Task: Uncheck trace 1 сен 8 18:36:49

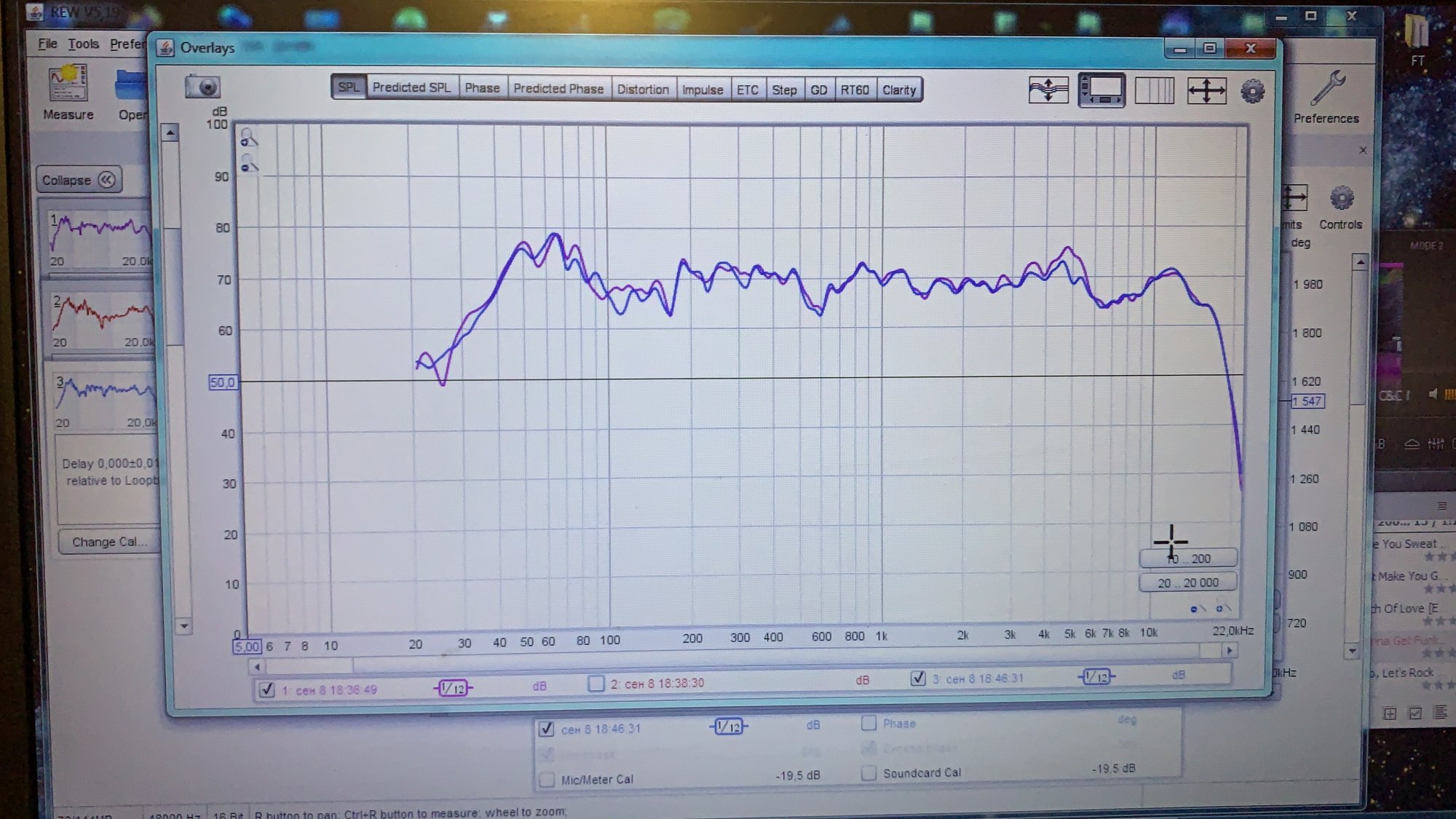Action: tap(266, 689)
